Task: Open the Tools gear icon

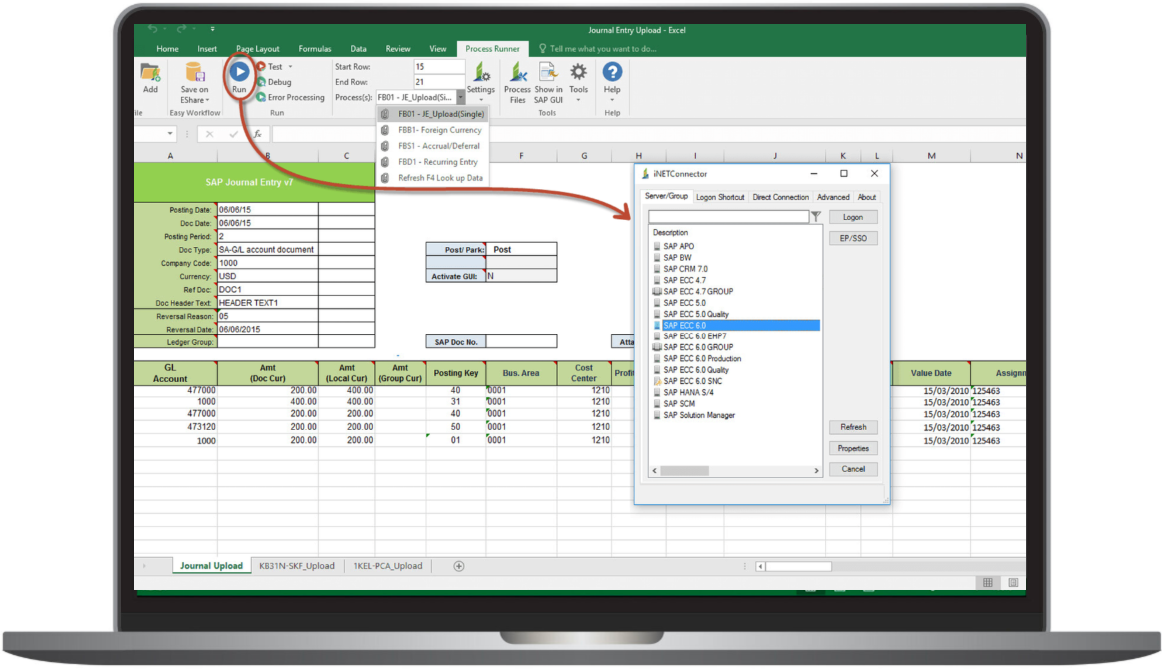Action: tap(578, 72)
